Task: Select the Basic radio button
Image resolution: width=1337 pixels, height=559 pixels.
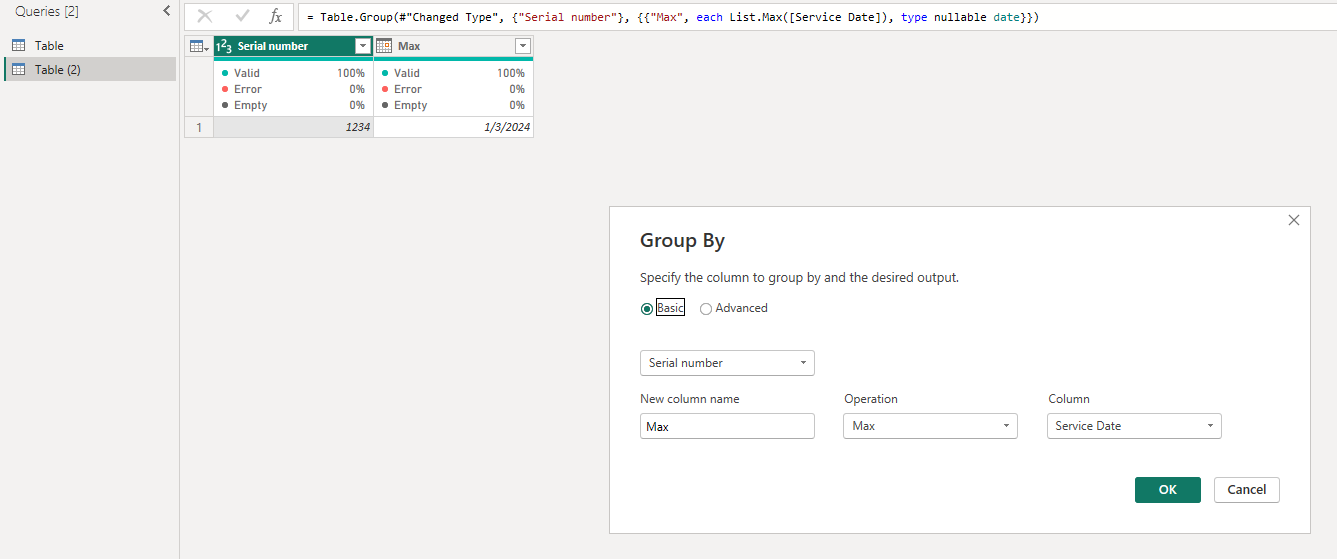Action: coord(647,309)
